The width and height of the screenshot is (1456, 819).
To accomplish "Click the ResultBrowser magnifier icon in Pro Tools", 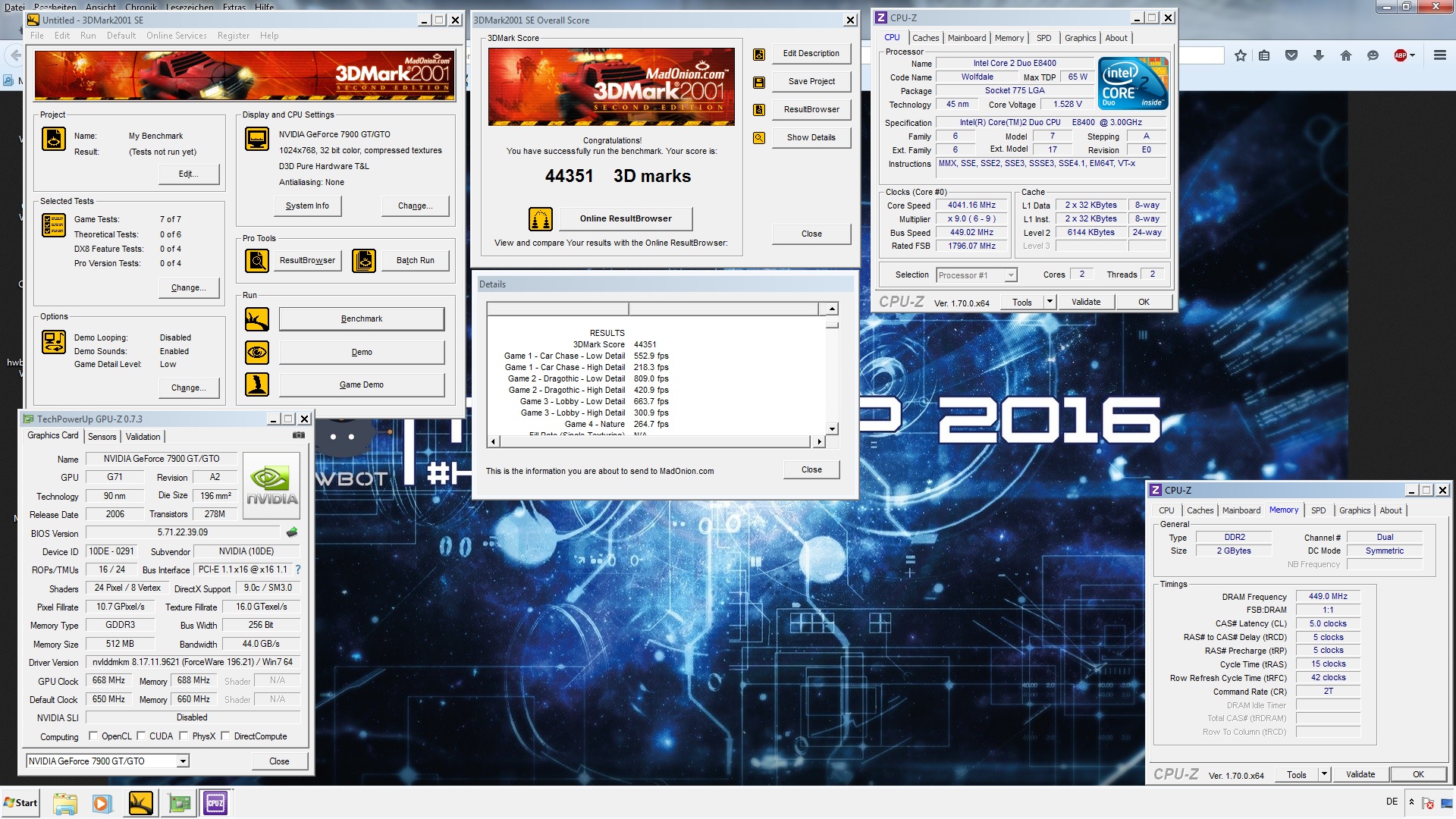I will [257, 261].
